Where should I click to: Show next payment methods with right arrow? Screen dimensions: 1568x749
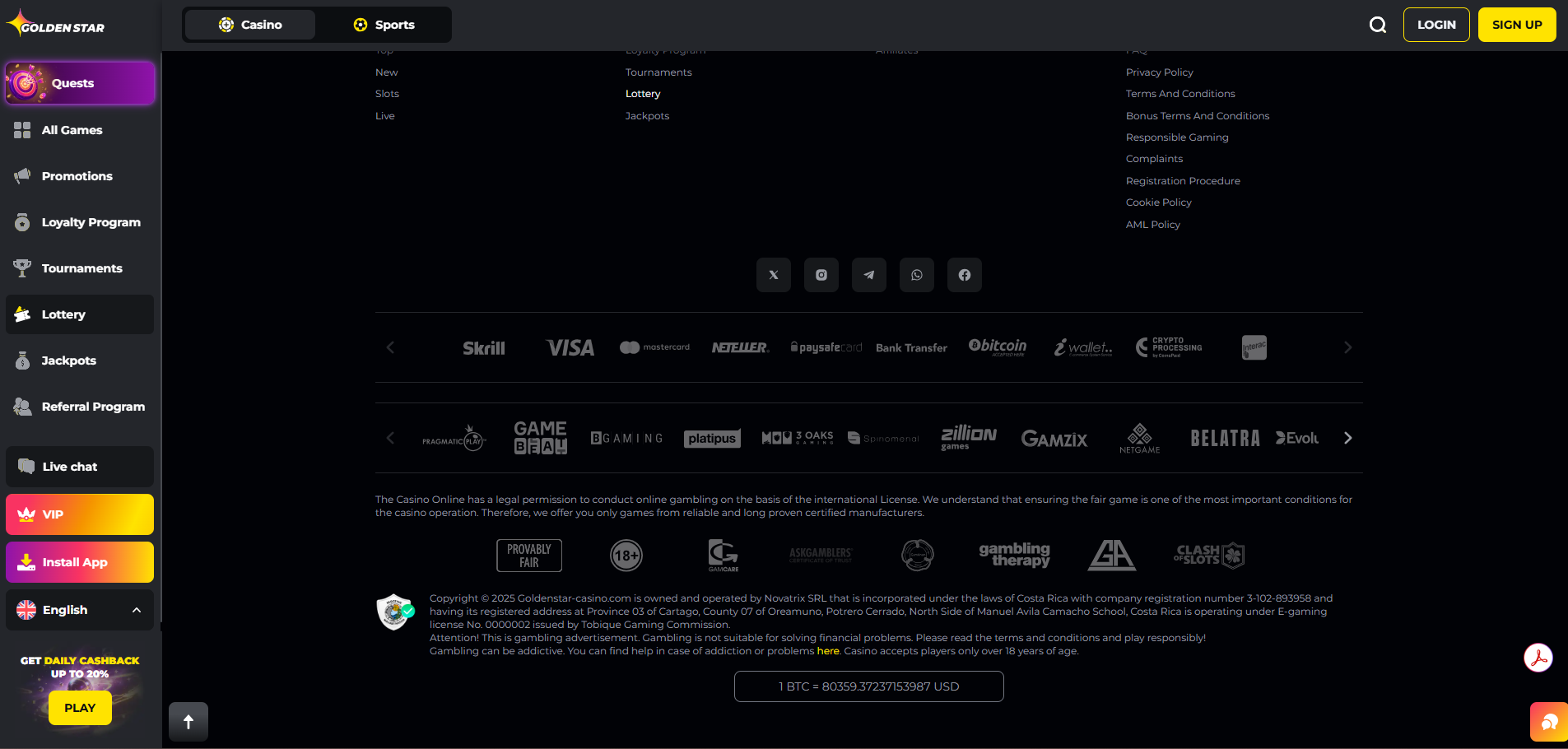1347,347
